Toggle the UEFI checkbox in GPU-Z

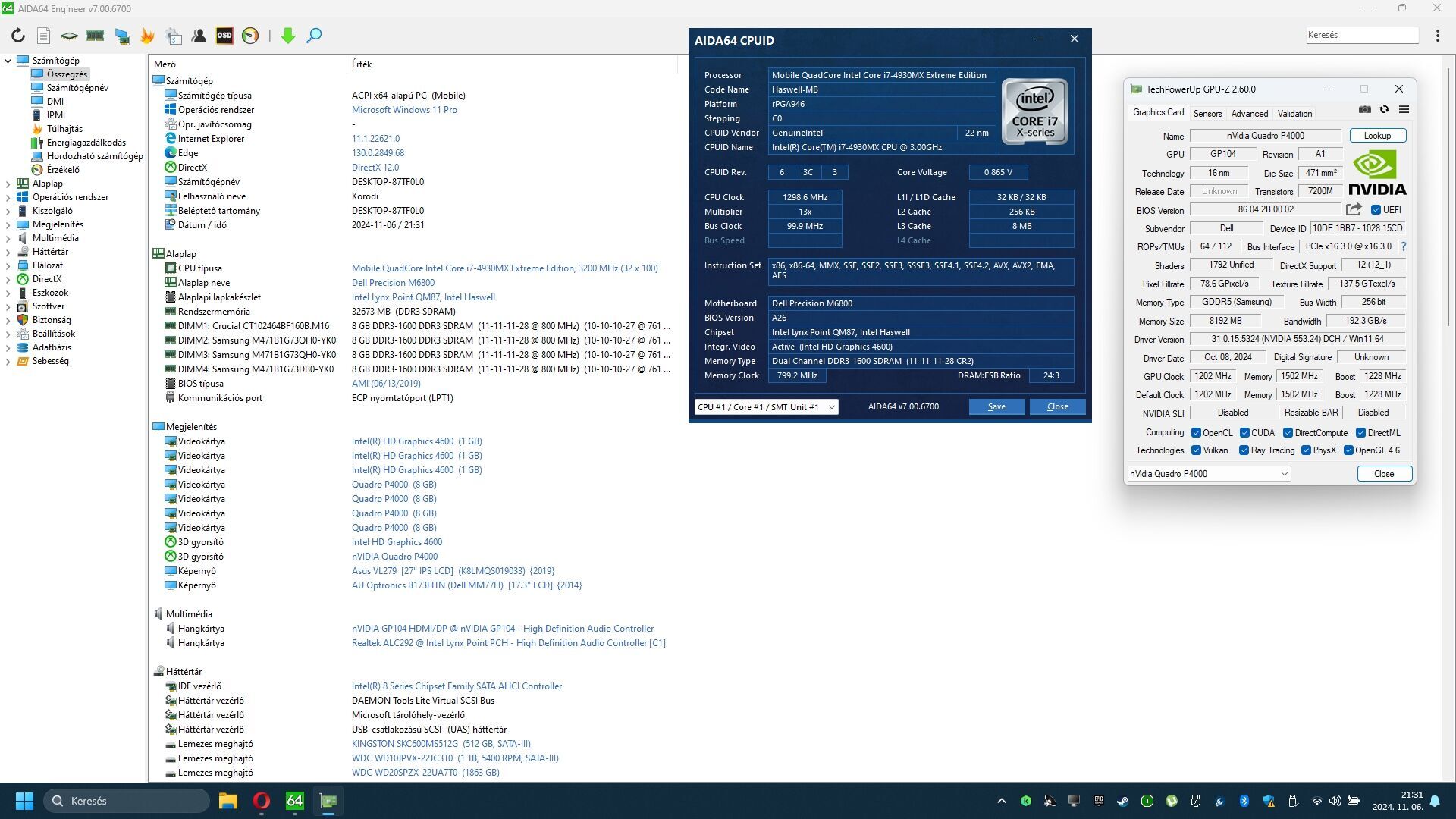click(x=1376, y=210)
